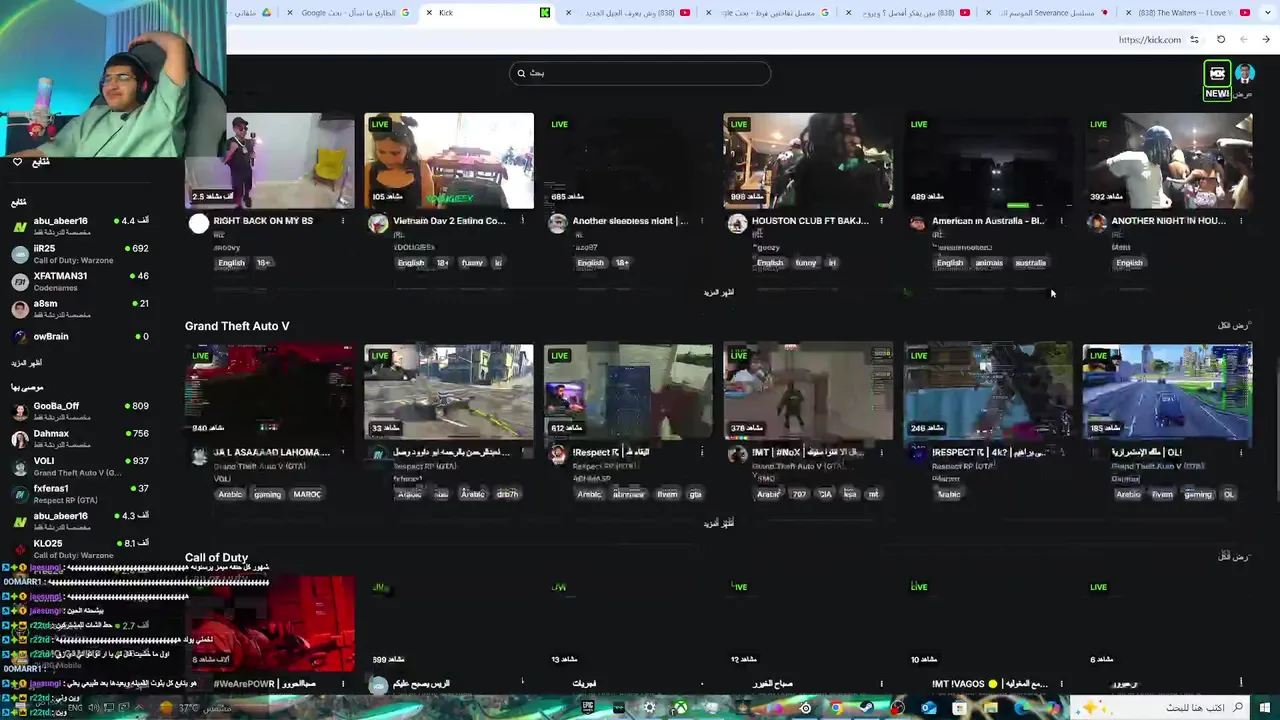Viewport: 1280px width, 720px height.
Task: Click the kick.com address bar
Action: tap(1150, 40)
